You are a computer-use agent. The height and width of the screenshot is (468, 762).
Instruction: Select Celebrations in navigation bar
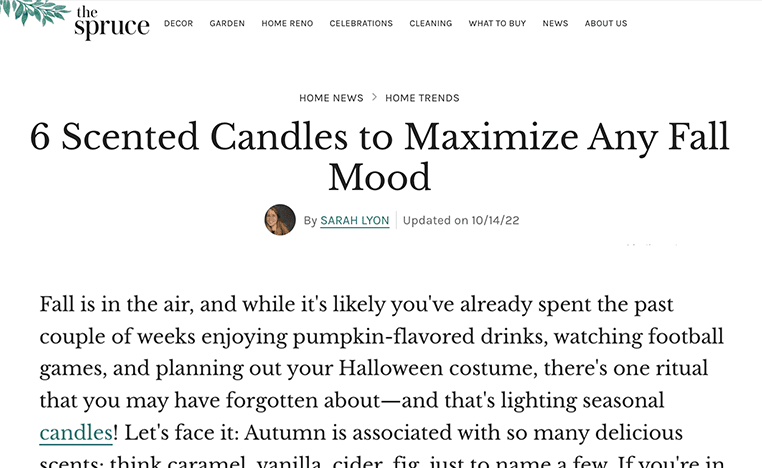point(361,23)
